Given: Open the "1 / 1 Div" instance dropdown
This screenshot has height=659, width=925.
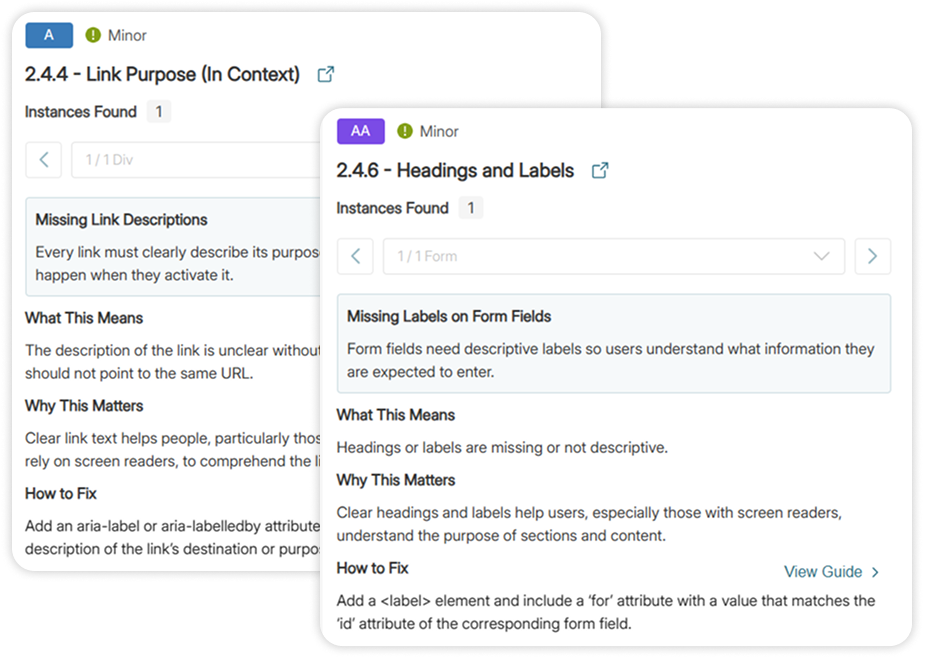Looking at the screenshot, I should (x=195, y=160).
